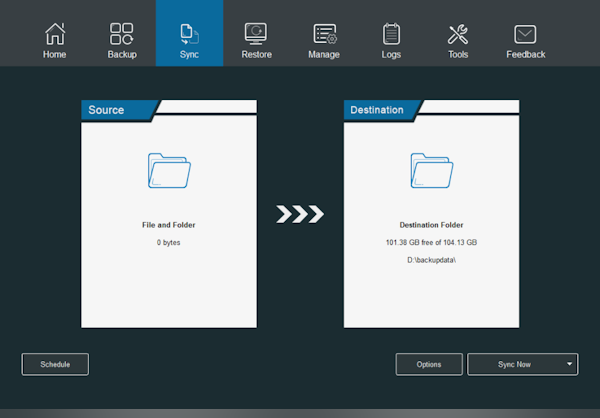
Task: Click the Source panel folder icon
Action: point(167,171)
